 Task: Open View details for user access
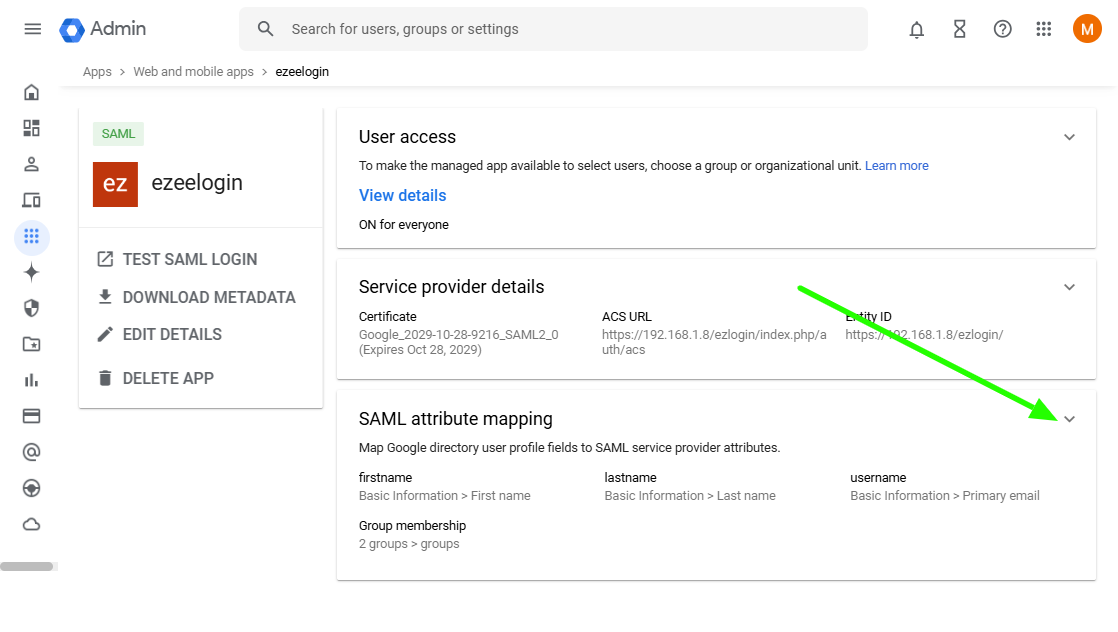[x=402, y=195]
